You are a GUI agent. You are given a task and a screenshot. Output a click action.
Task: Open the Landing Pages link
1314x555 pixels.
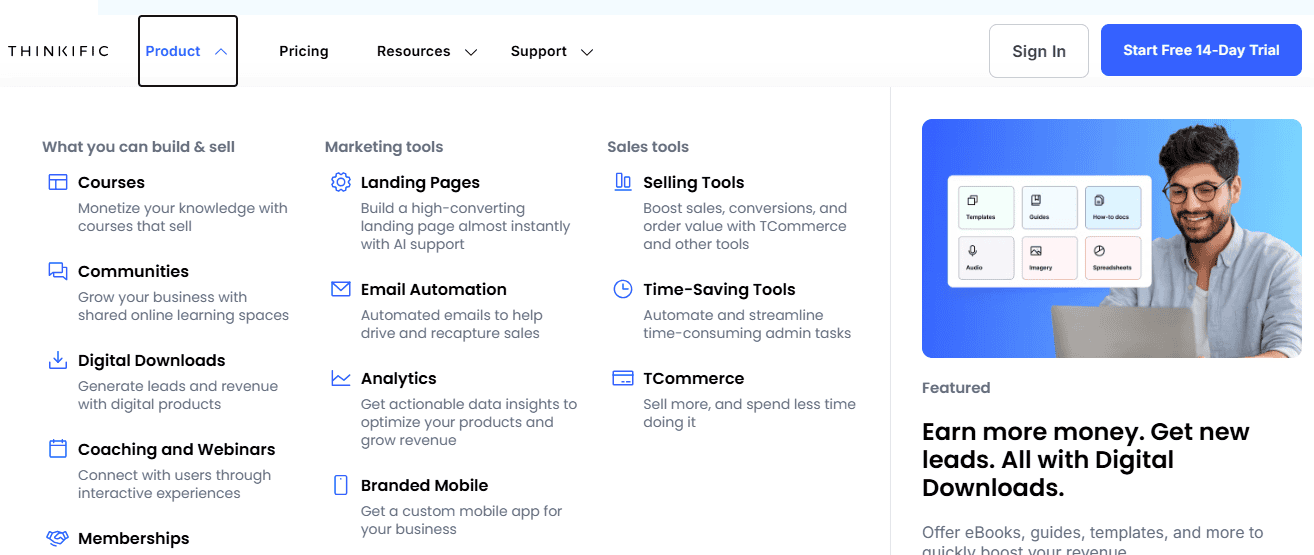pos(420,182)
